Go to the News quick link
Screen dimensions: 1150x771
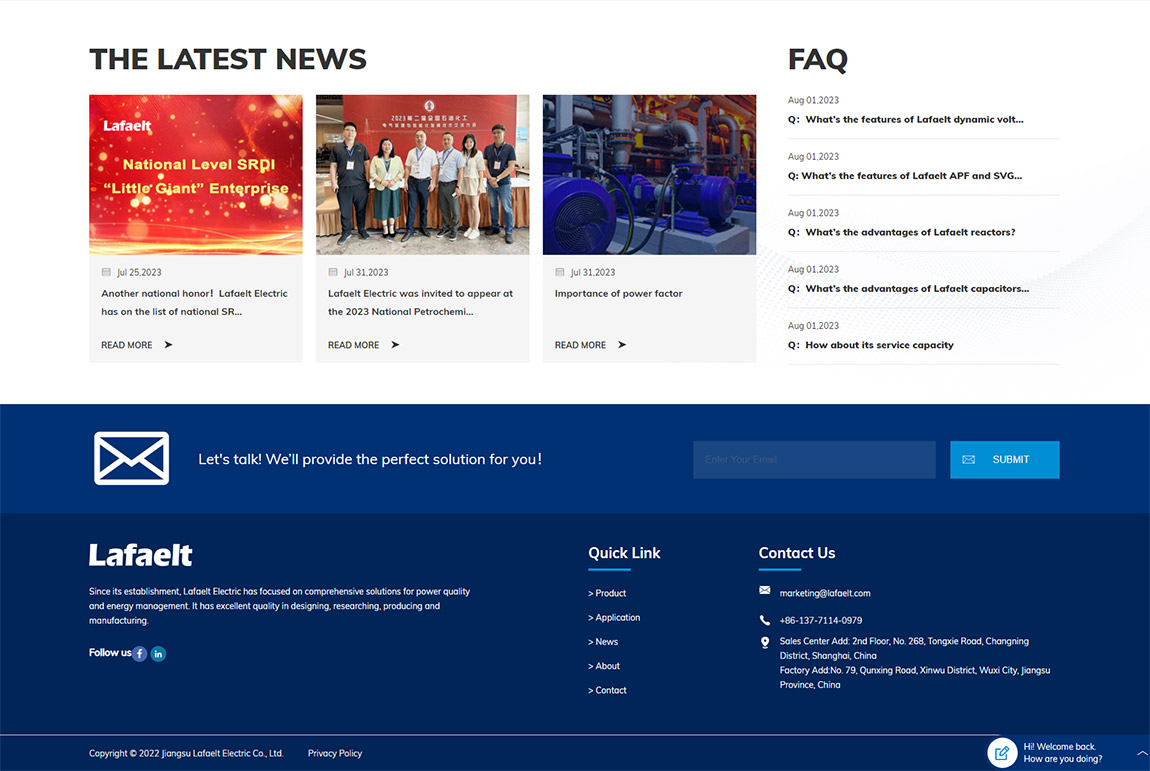603,642
